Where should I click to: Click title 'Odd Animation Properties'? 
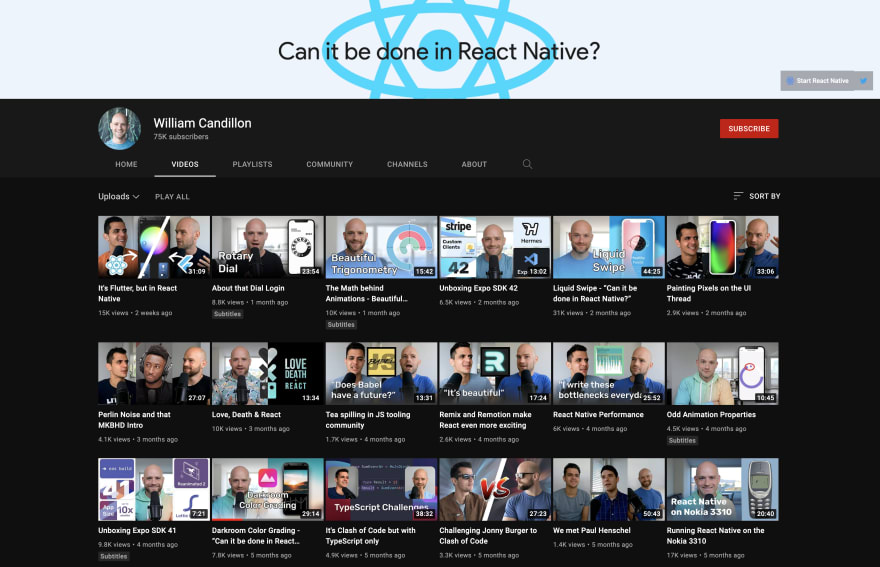click(711, 414)
